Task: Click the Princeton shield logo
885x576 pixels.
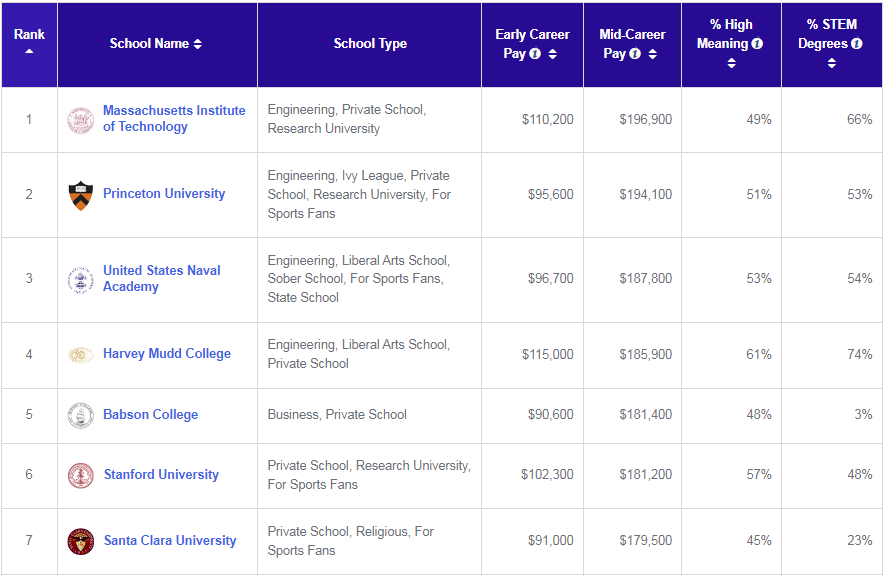Action: (81, 195)
